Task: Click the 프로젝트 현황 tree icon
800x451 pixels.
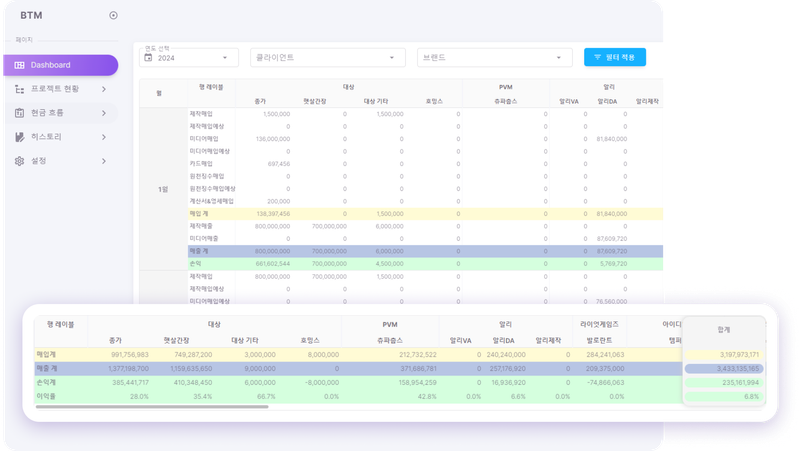Action: (20, 89)
